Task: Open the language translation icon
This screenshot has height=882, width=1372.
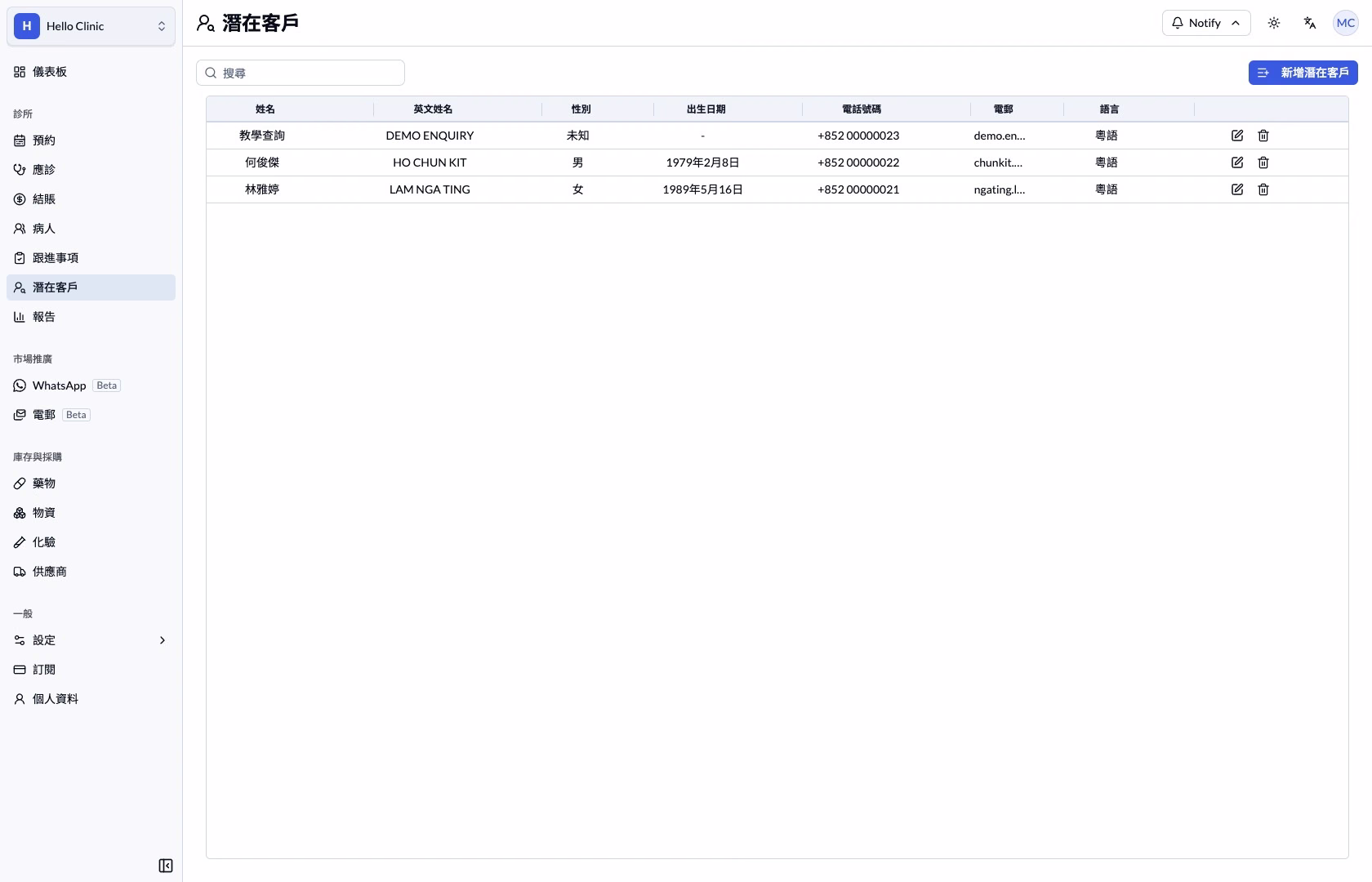Action: coord(1310,23)
